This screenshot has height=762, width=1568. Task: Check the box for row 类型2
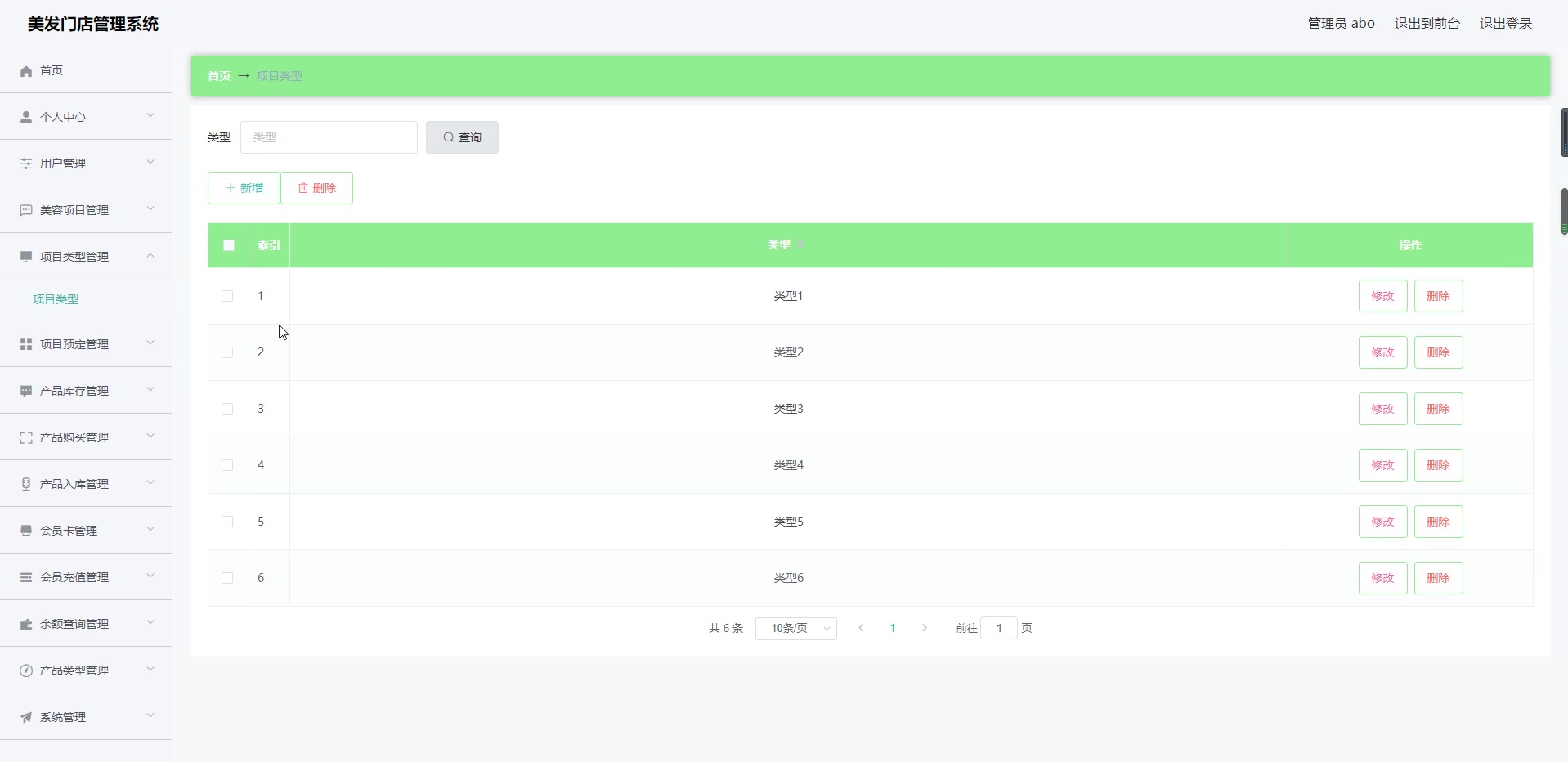tap(227, 352)
